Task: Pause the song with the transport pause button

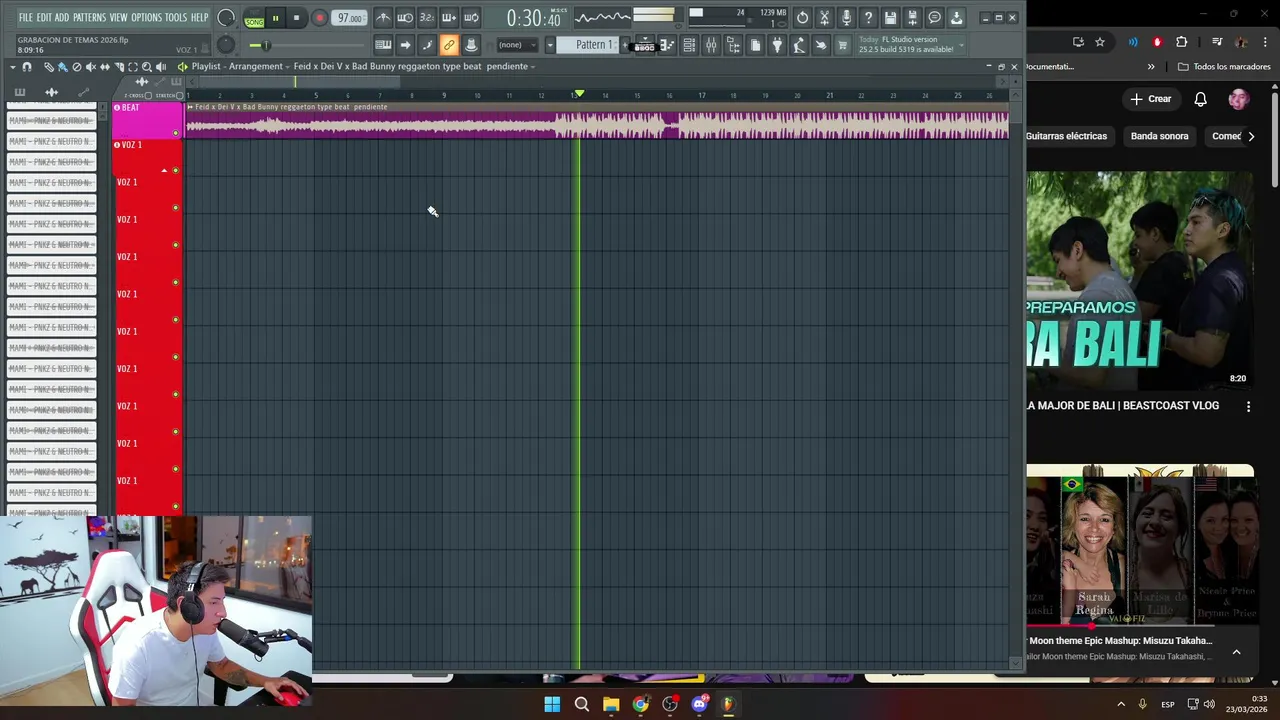Action: coord(275,18)
